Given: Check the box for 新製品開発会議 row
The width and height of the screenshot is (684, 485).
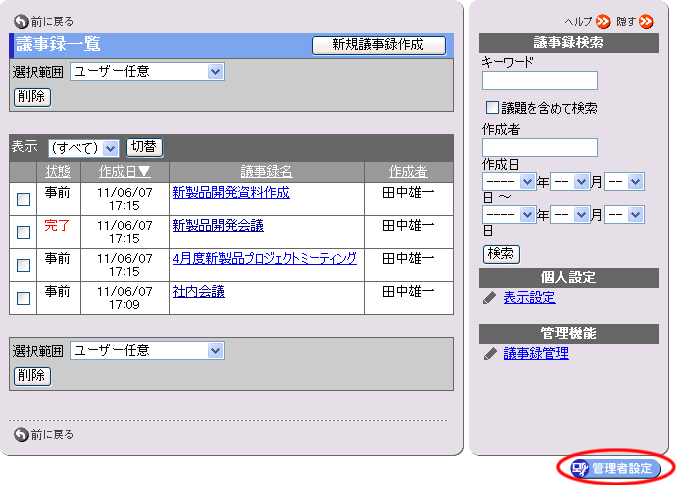Looking at the screenshot, I should tap(23, 232).
